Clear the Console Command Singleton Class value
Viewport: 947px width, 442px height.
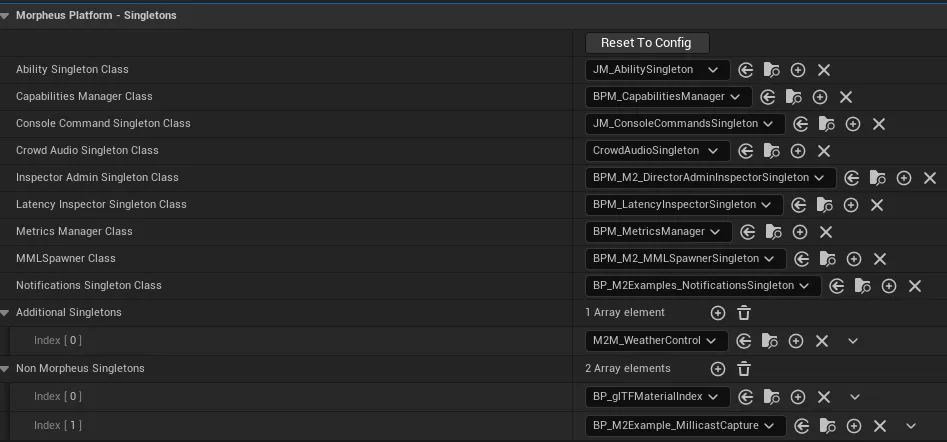[x=879, y=124]
